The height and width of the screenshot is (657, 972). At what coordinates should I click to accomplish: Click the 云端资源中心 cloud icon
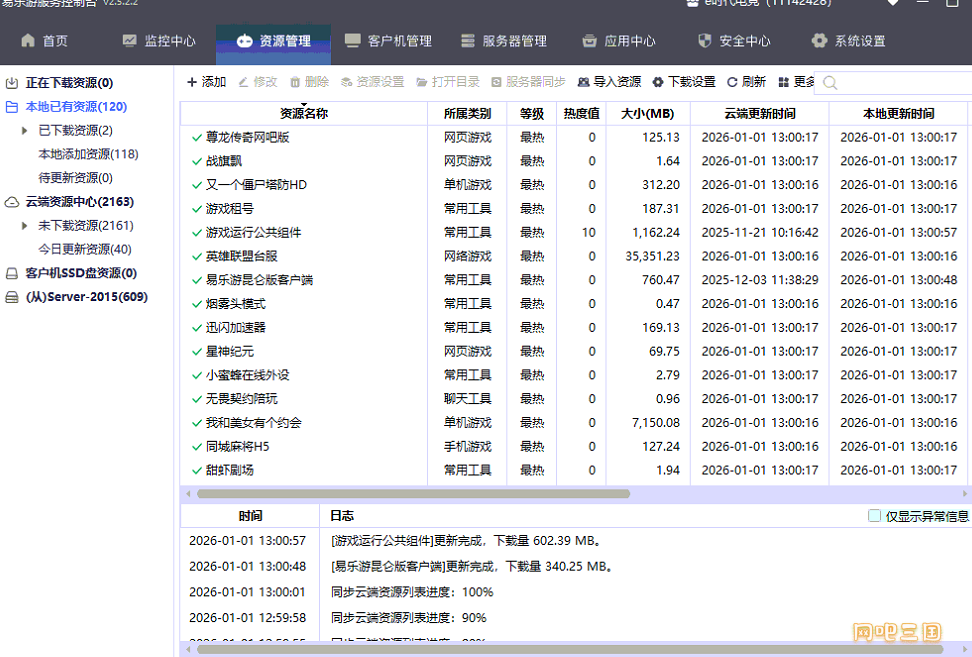[12, 202]
